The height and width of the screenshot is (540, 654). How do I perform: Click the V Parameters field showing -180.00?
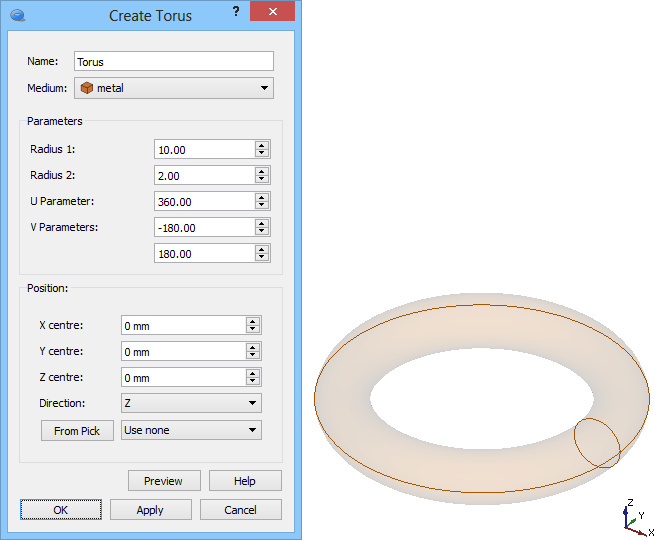204,227
